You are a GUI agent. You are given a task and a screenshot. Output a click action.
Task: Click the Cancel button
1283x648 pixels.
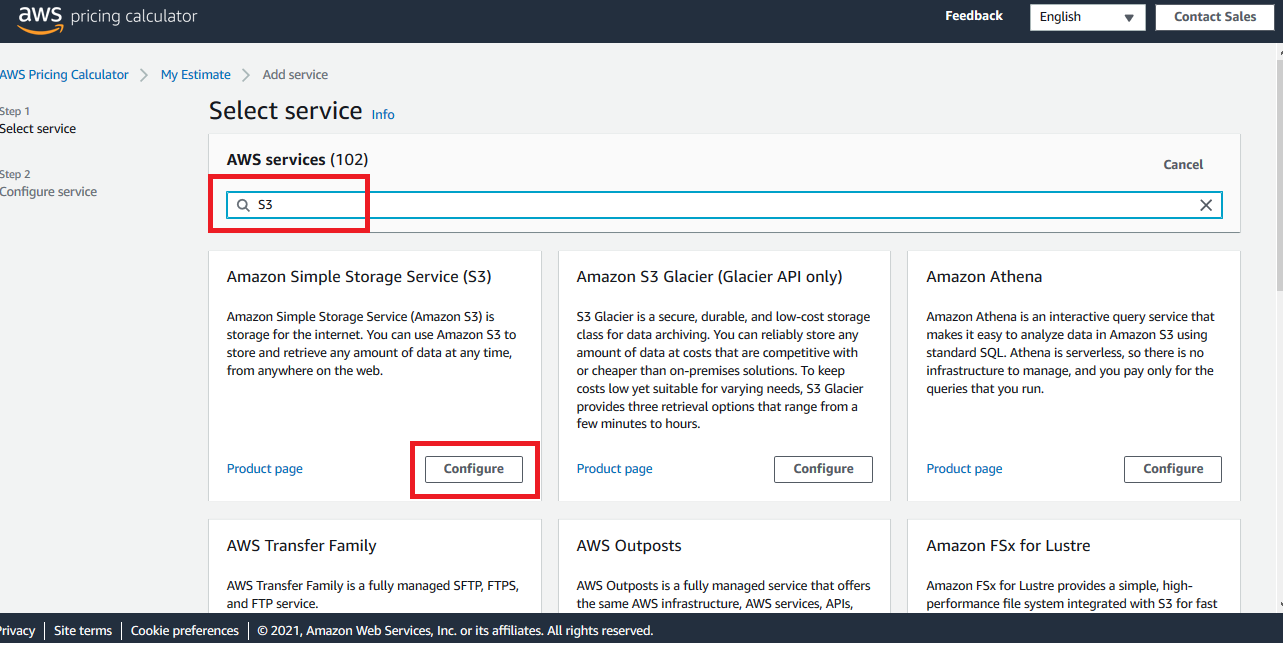coord(1183,164)
